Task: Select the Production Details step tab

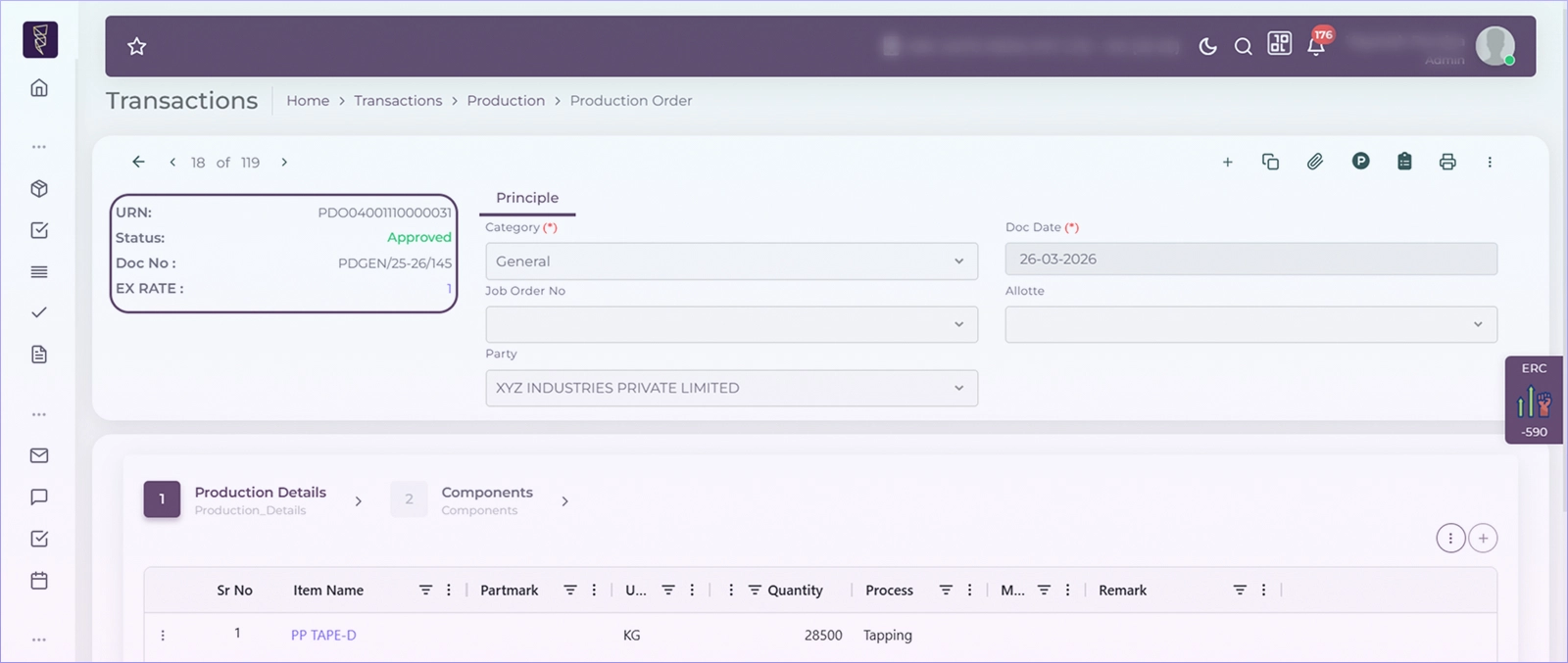Action: [235, 499]
